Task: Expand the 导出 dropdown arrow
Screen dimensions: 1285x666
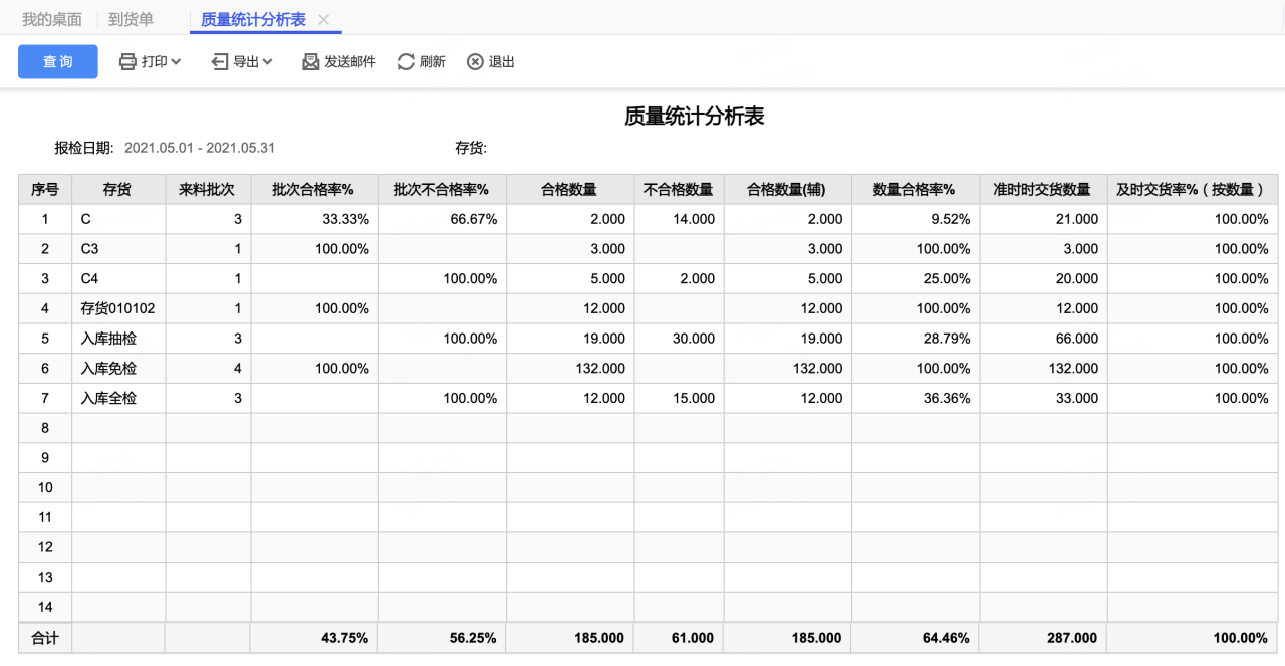Action: (268, 62)
